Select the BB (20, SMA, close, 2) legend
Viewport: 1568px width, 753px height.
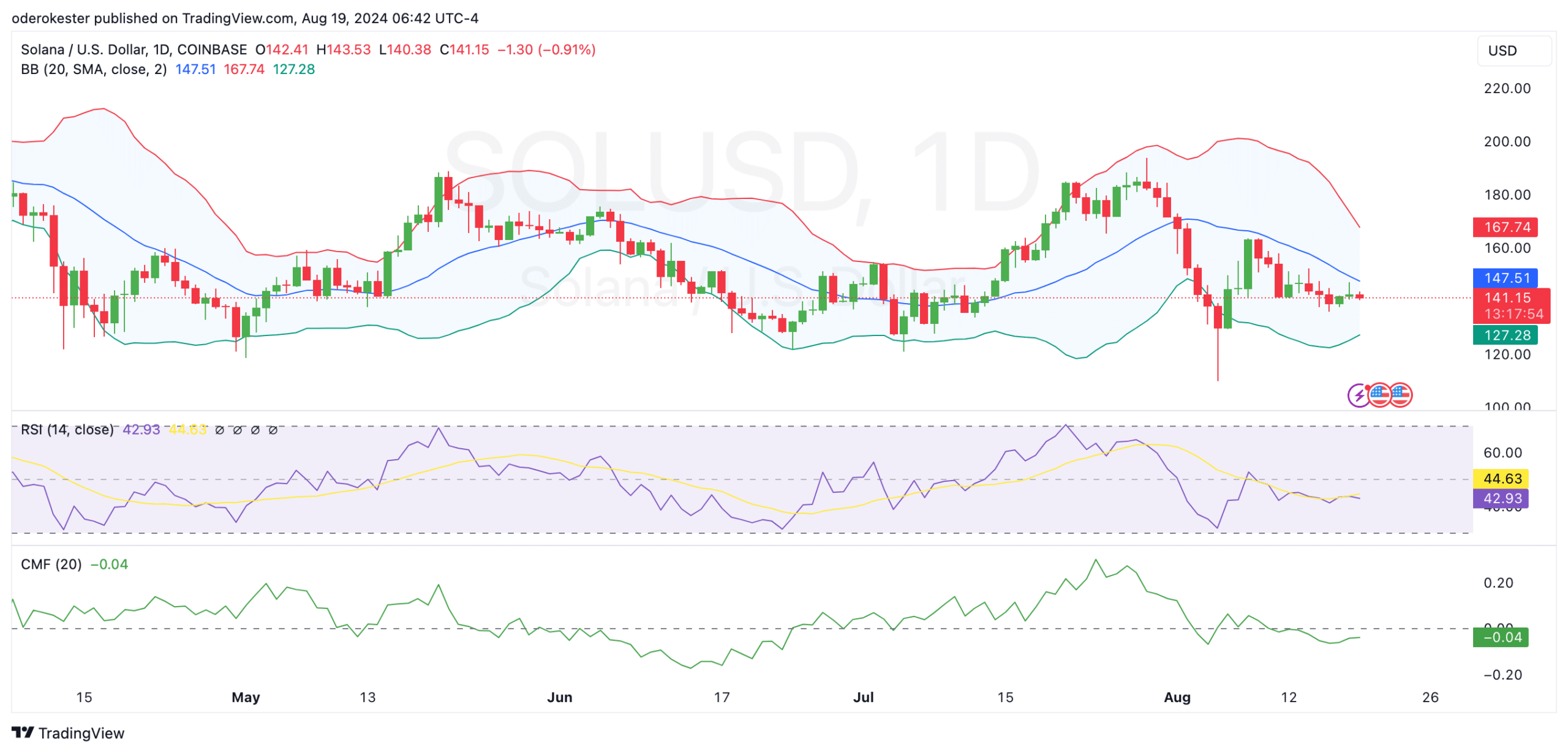tap(94, 69)
